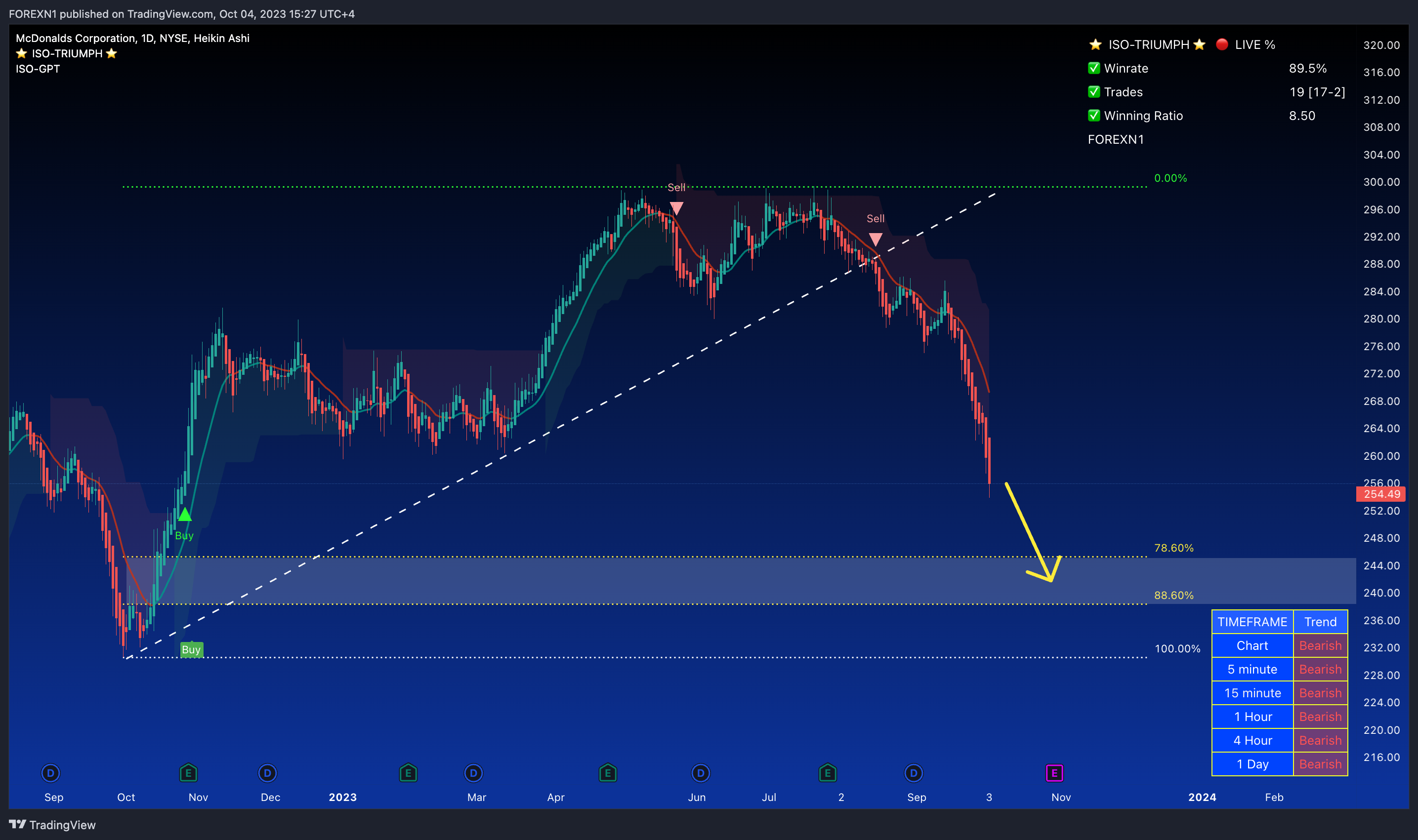Click the dividend marker above Jun
The width and height of the screenshot is (1418, 840).
701,773
